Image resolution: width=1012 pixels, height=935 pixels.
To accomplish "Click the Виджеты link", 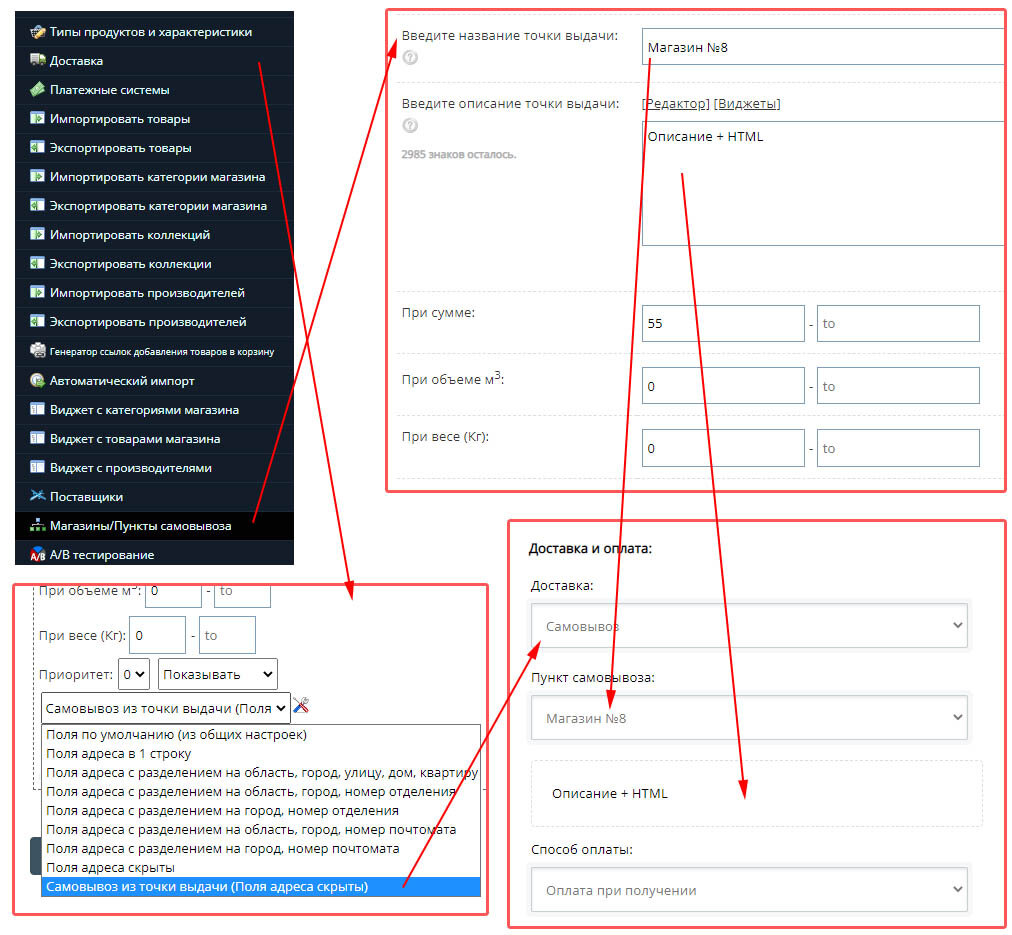I will (x=747, y=104).
